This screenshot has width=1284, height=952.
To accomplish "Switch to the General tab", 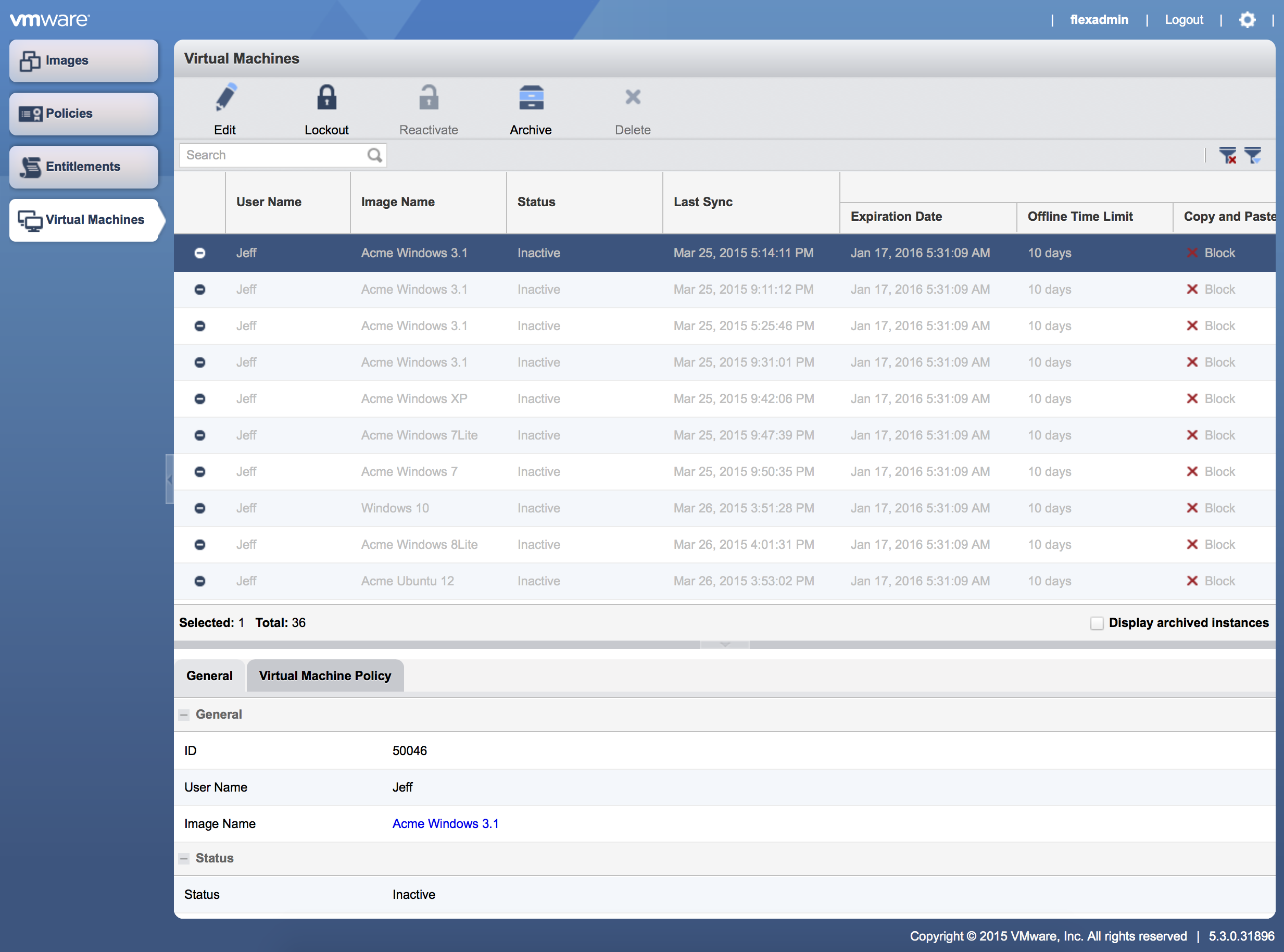I will pyautogui.click(x=210, y=675).
